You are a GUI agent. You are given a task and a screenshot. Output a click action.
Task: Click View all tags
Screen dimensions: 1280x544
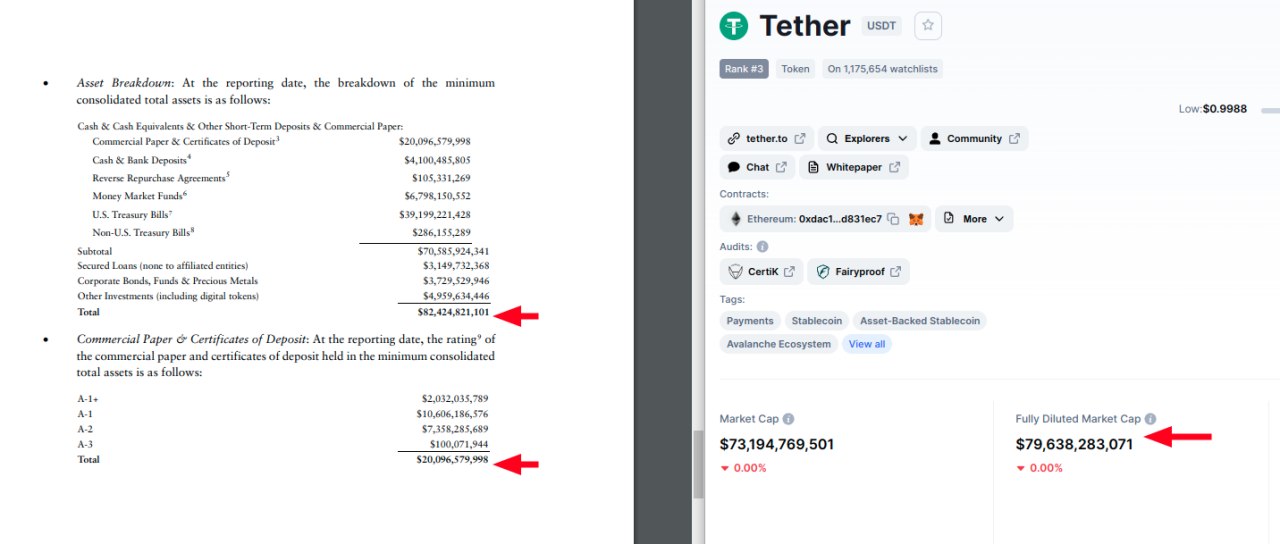tap(866, 344)
